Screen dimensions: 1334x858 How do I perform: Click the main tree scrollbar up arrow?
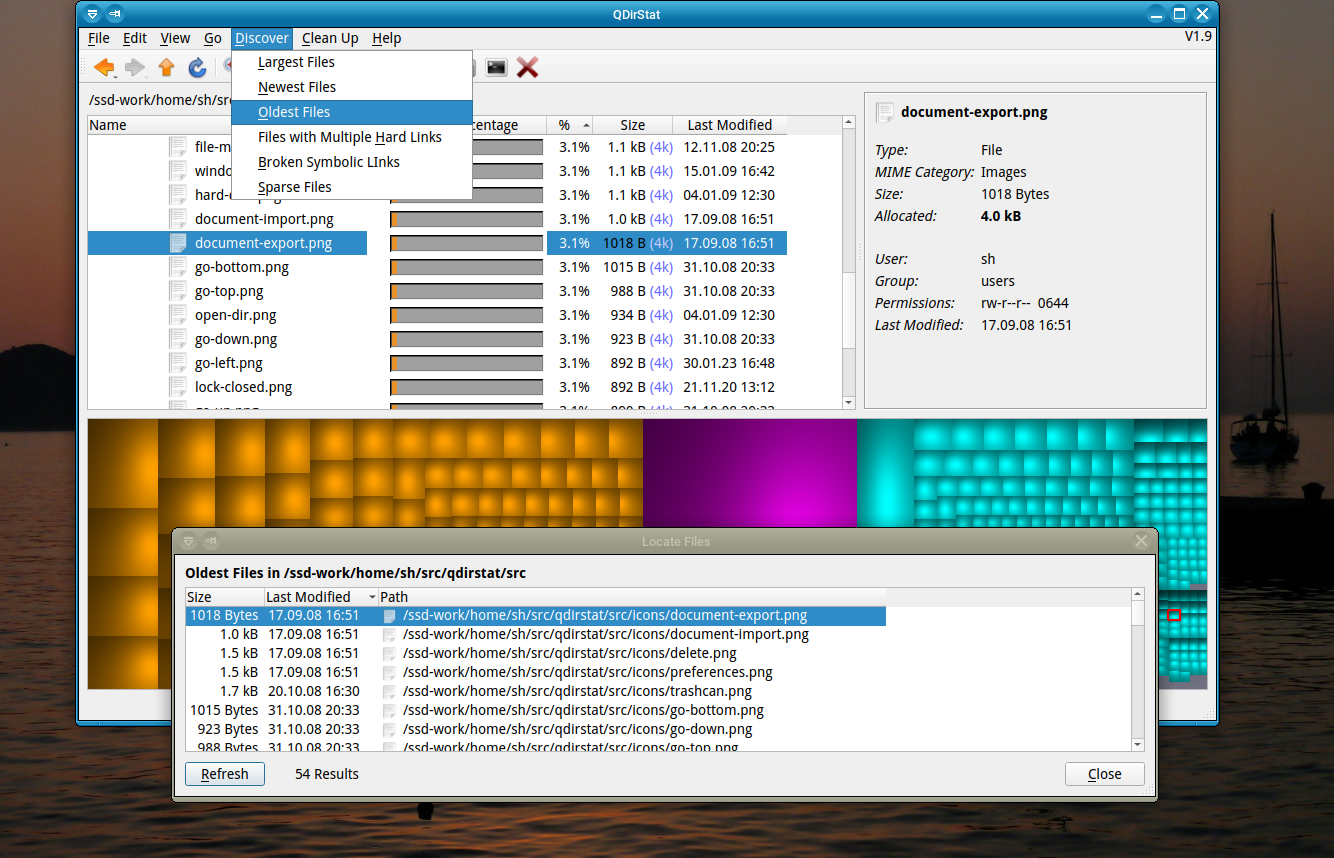(x=849, y=122)
